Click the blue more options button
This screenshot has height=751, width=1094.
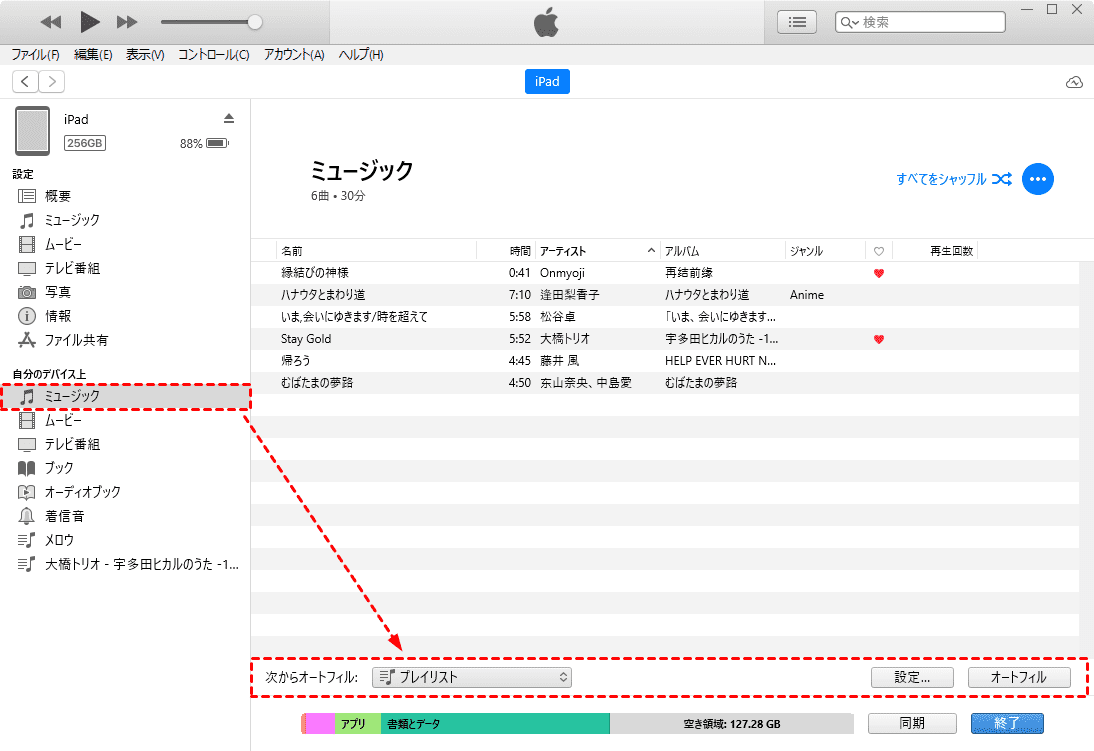click(1037, 179)
